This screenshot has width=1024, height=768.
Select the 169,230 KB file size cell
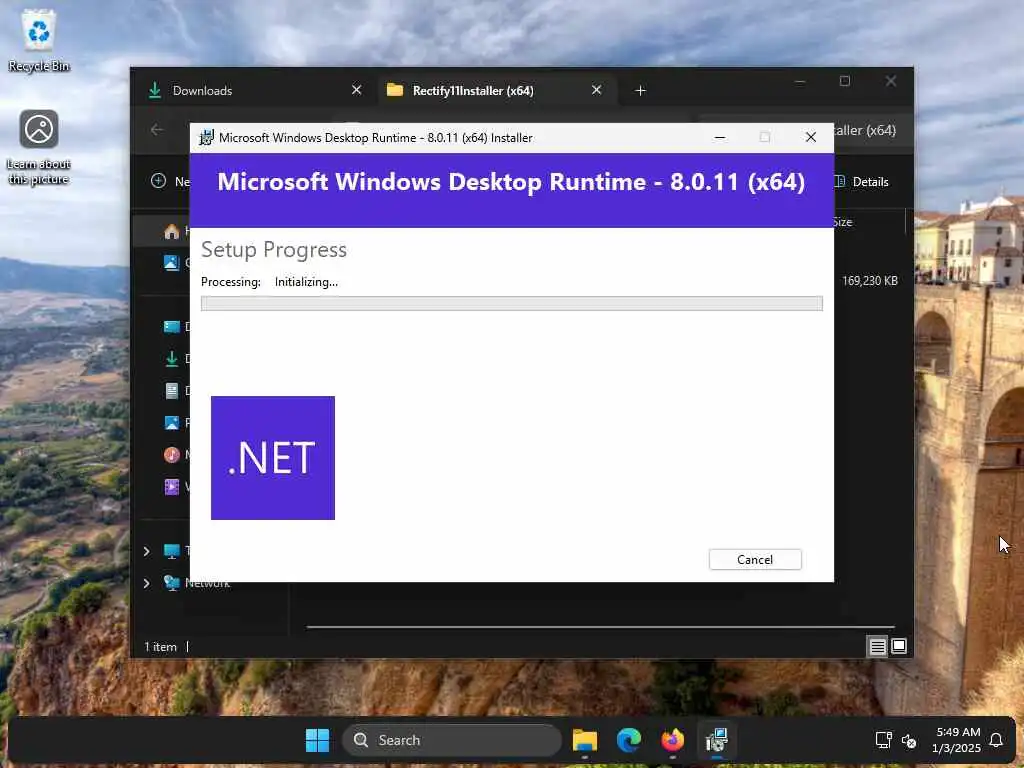869,281
